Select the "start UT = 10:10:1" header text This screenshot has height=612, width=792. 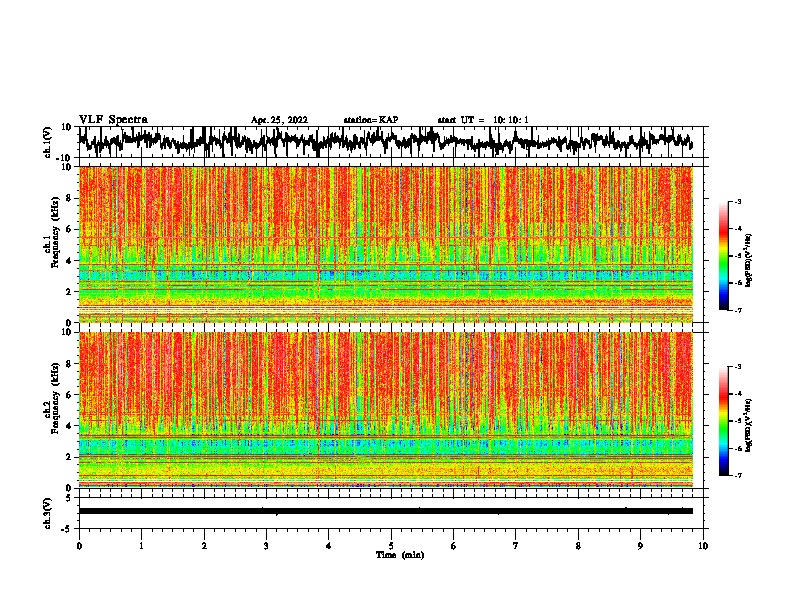tap(483, 120)
